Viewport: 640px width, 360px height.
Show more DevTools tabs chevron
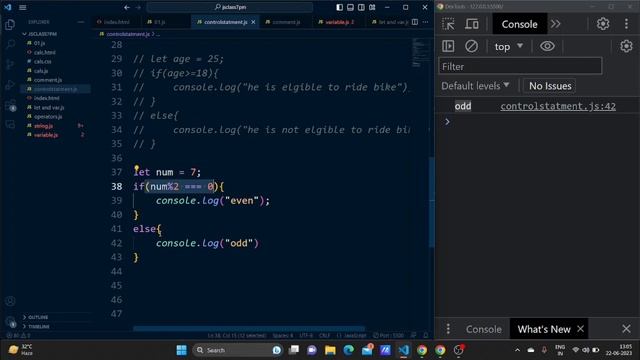click(556, 24)
